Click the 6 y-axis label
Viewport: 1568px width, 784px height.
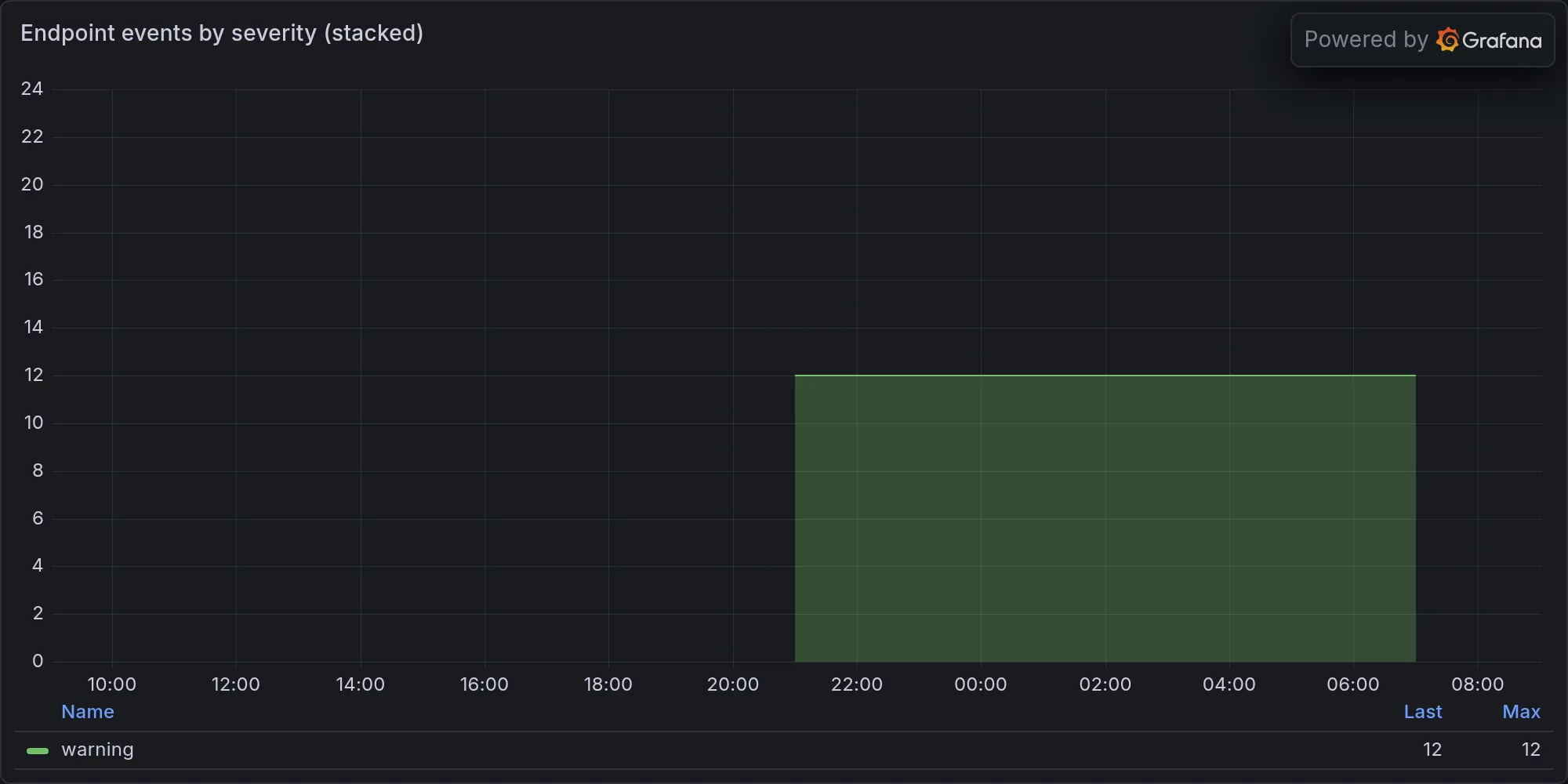38,518
